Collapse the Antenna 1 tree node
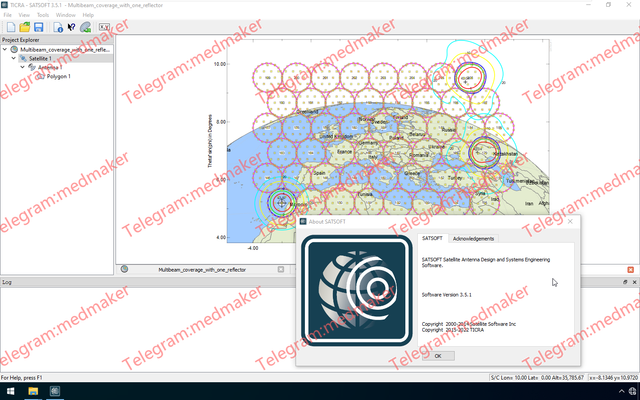Screen dimensions: 640x400 click(23, 67)
